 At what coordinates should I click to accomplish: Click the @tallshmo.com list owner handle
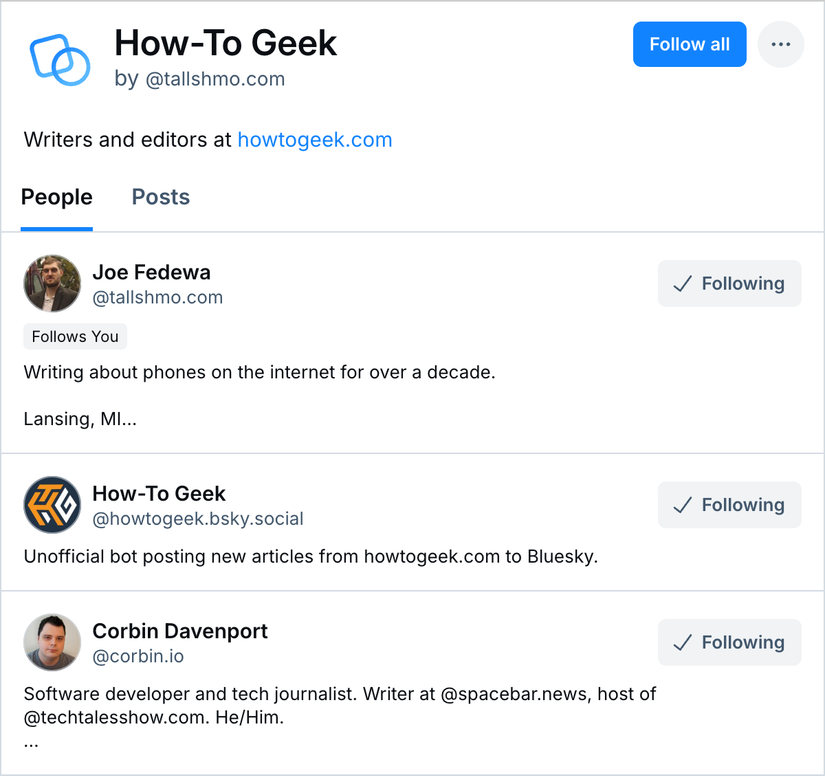[216, 78]
